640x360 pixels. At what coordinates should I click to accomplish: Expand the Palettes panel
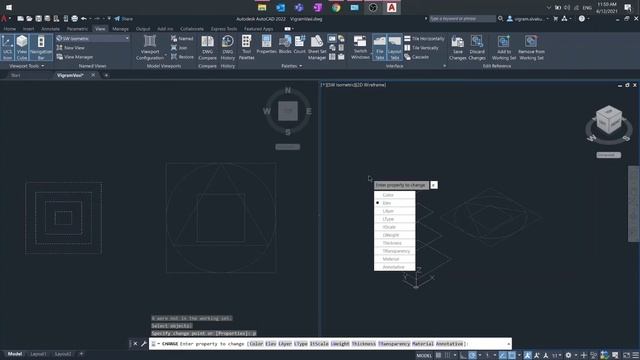[x=291, y=66]
